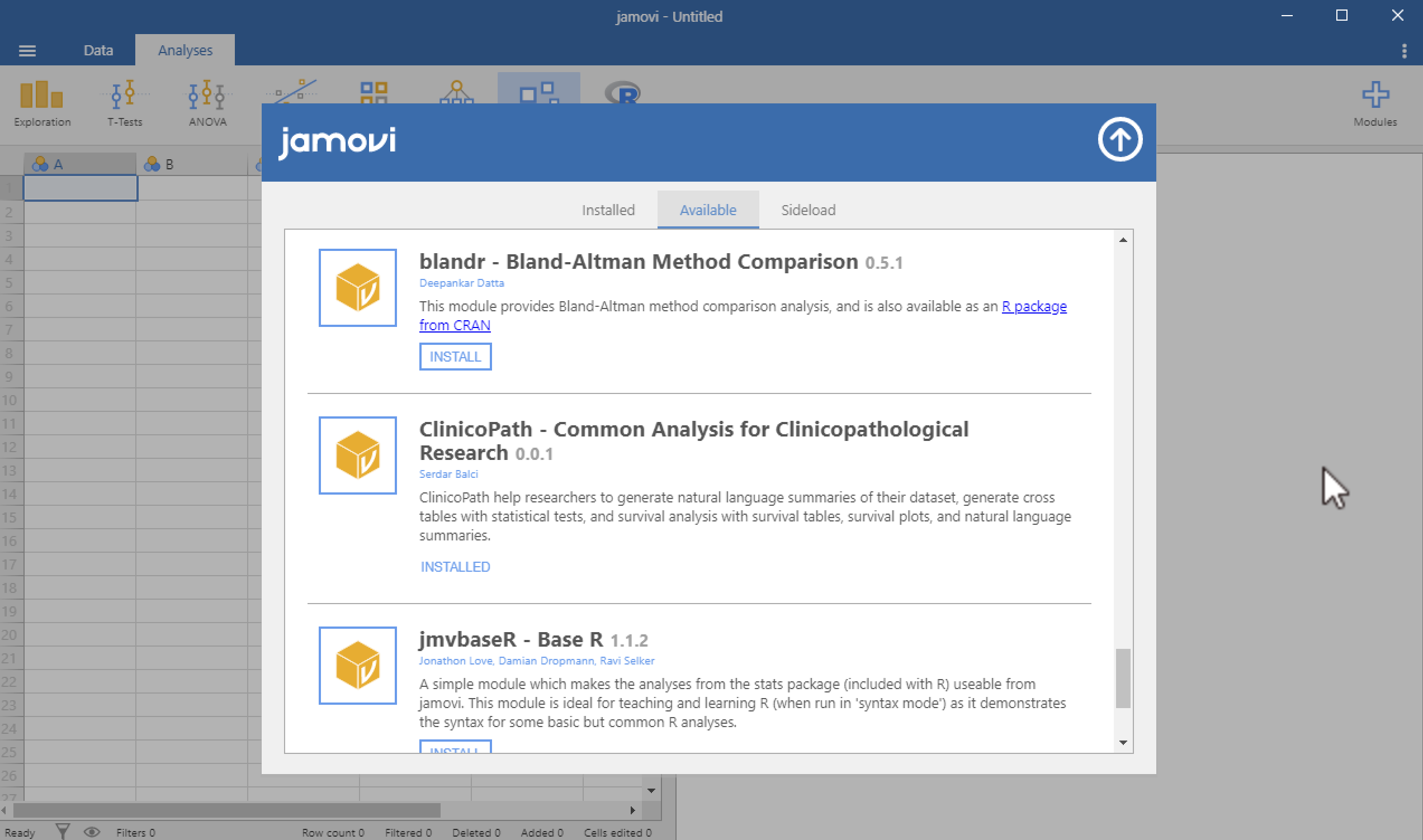Click the vertical three-dot options icon
This screenshot has width=1423, height=840.
(x=1404, y=51)
